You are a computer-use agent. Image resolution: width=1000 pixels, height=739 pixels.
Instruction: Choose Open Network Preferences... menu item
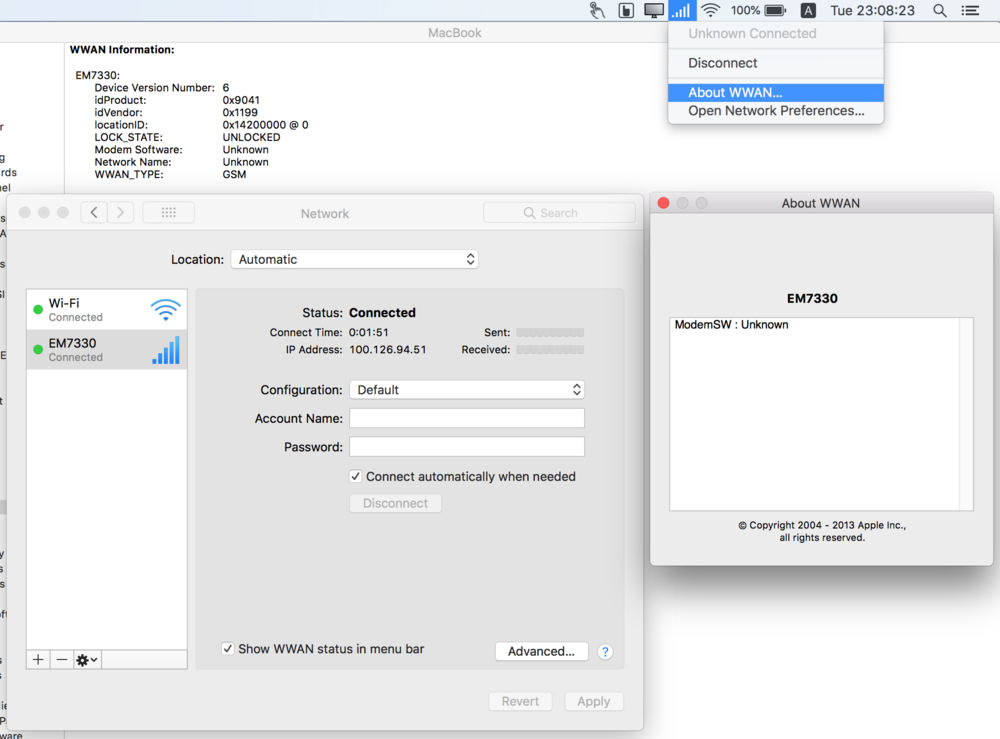pos(775,111)
